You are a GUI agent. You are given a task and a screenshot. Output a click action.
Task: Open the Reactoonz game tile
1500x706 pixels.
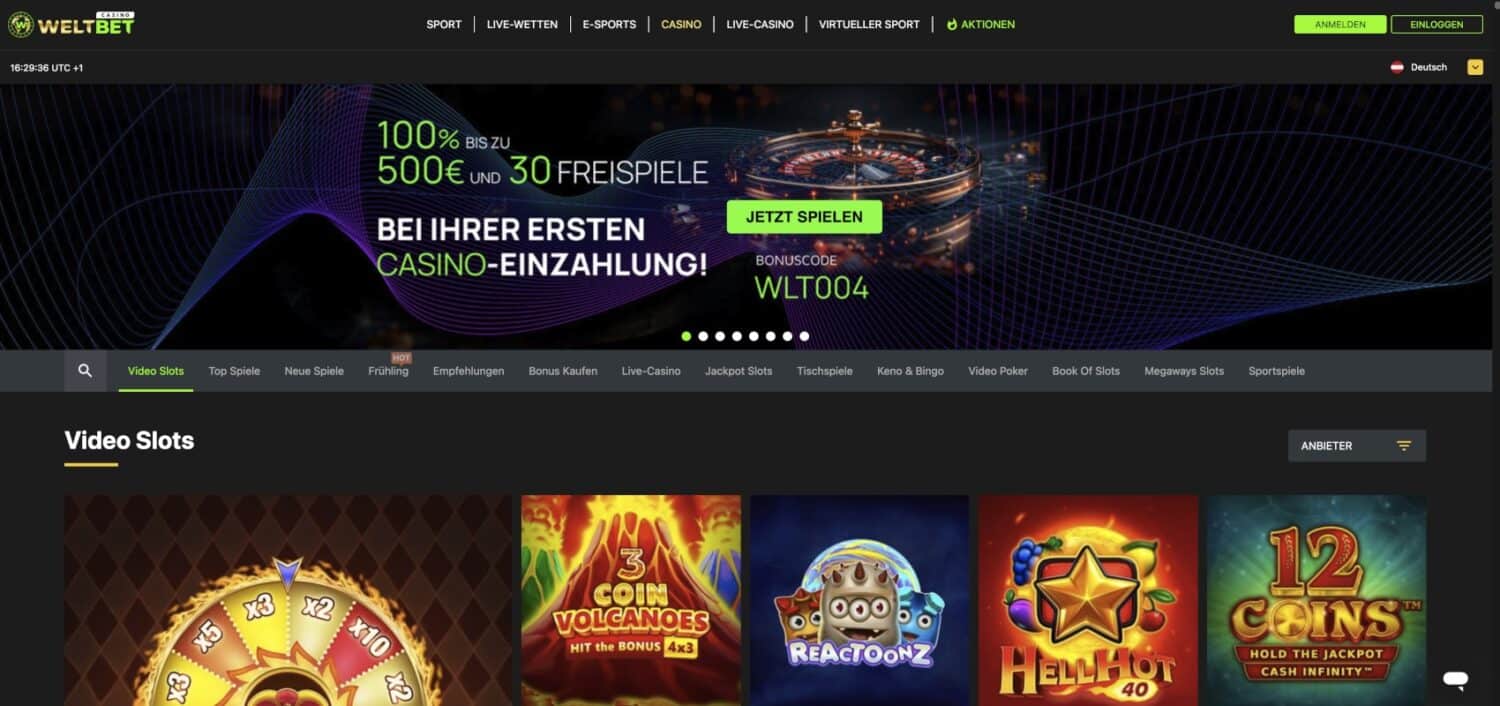tap(860, 600)
